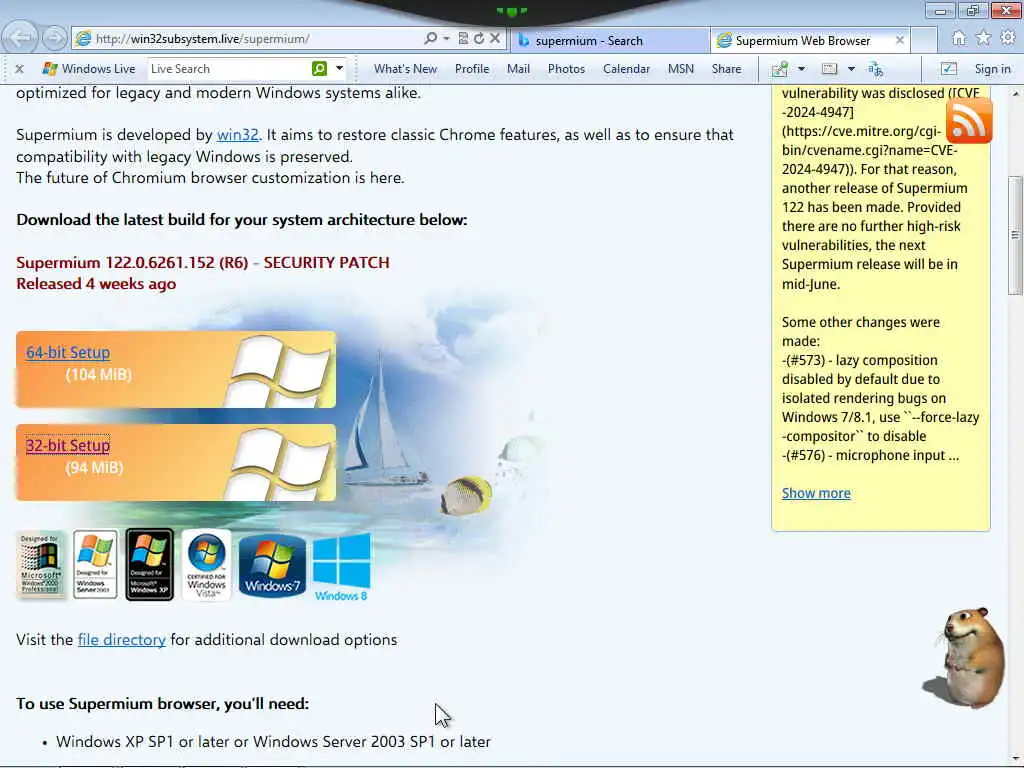This screenshot has height=768, width=1024.
Task: Go to the Home page icon
Action: tap(959, 39)
